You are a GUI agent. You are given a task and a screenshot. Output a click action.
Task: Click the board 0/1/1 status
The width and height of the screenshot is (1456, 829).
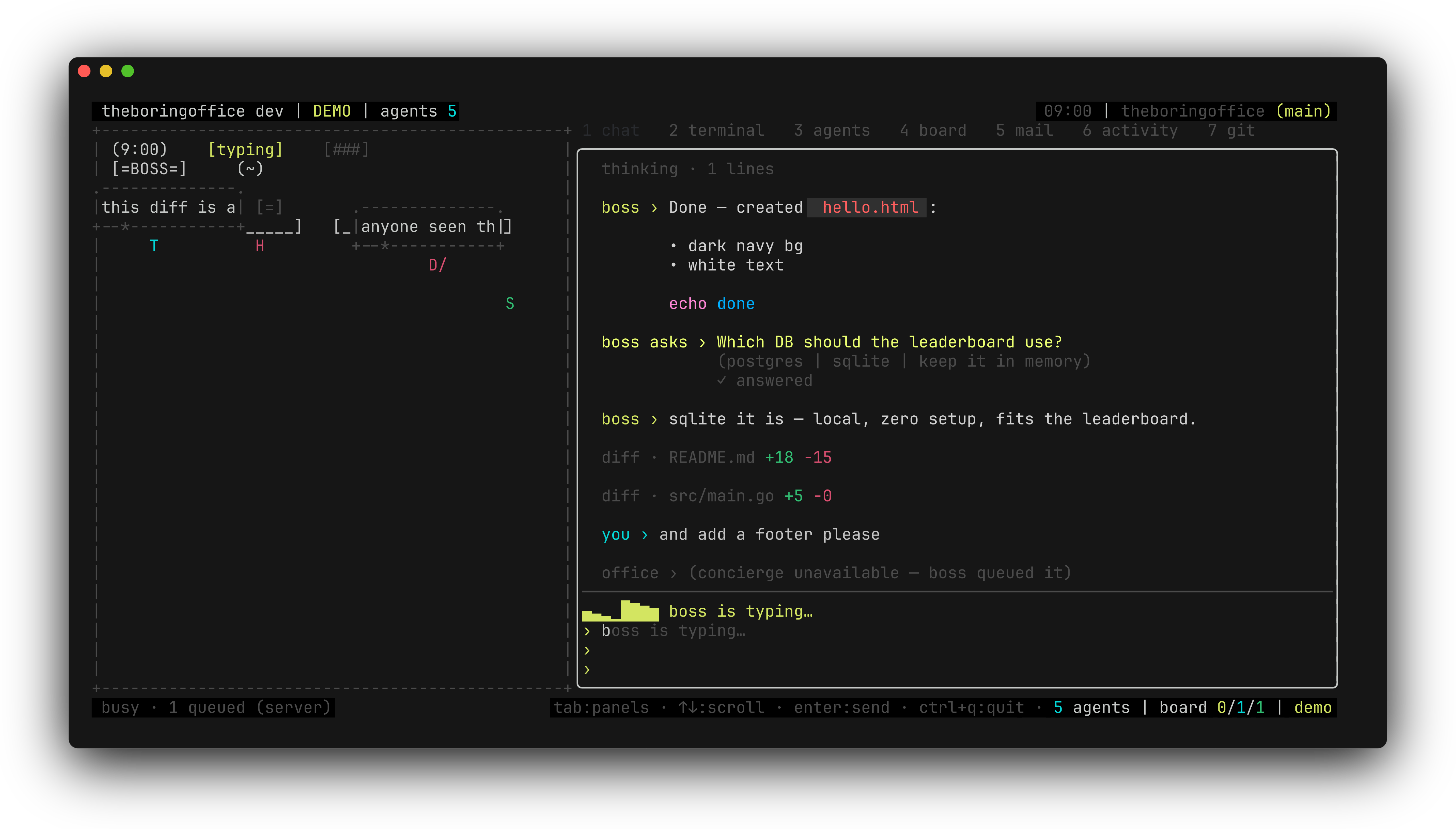pyautogui.click(x=1212, y=708)
